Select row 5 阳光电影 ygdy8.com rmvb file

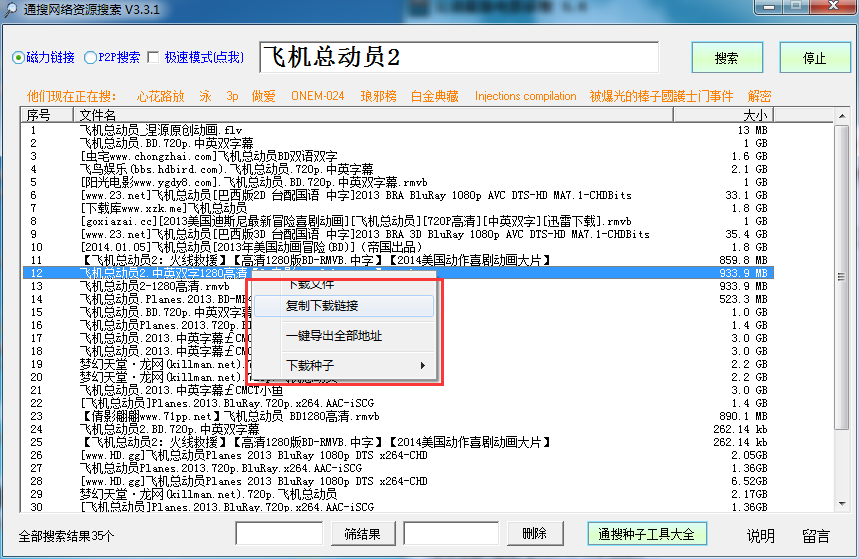point(398,182)
